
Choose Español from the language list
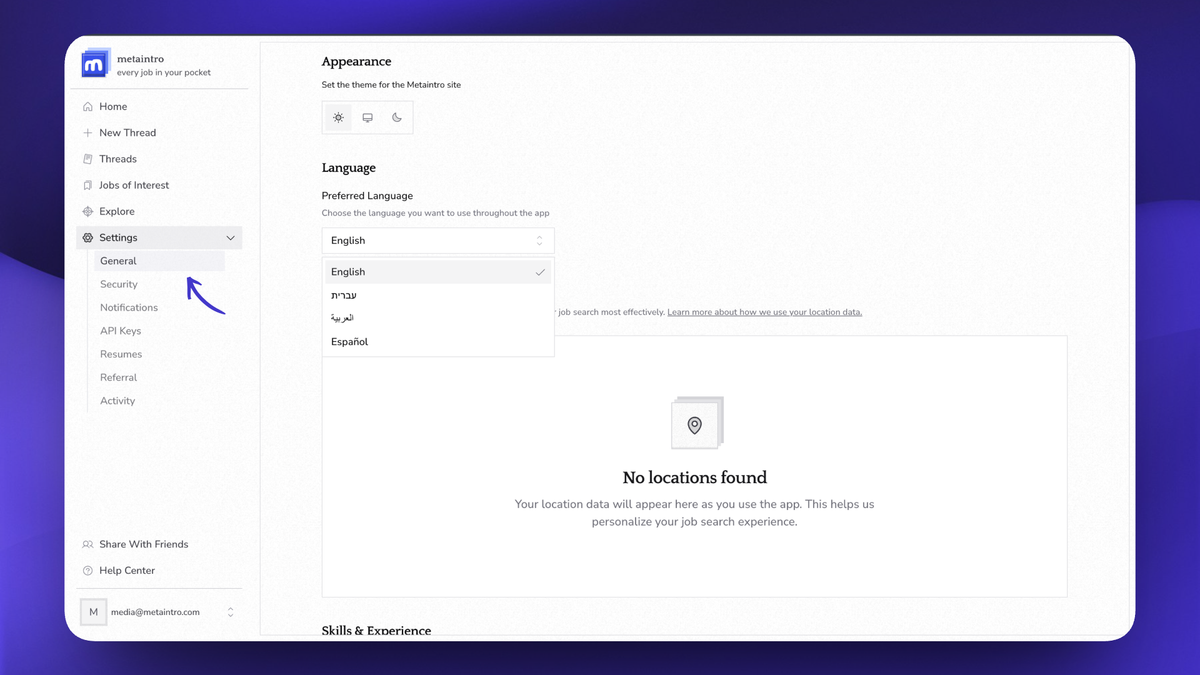pyautogui.click(x=438, y=342)
